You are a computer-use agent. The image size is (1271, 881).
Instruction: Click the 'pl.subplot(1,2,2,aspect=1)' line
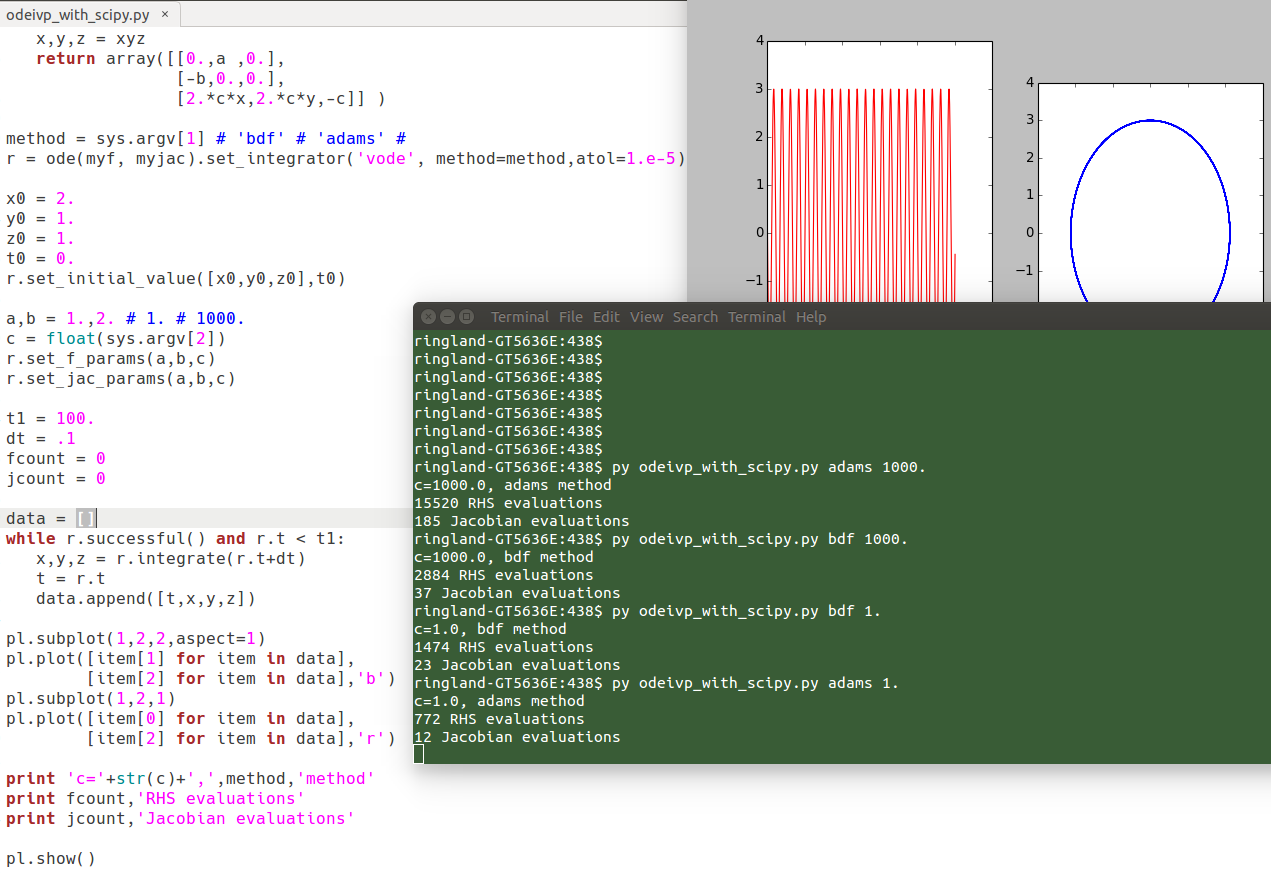click(x=135, y=639)
